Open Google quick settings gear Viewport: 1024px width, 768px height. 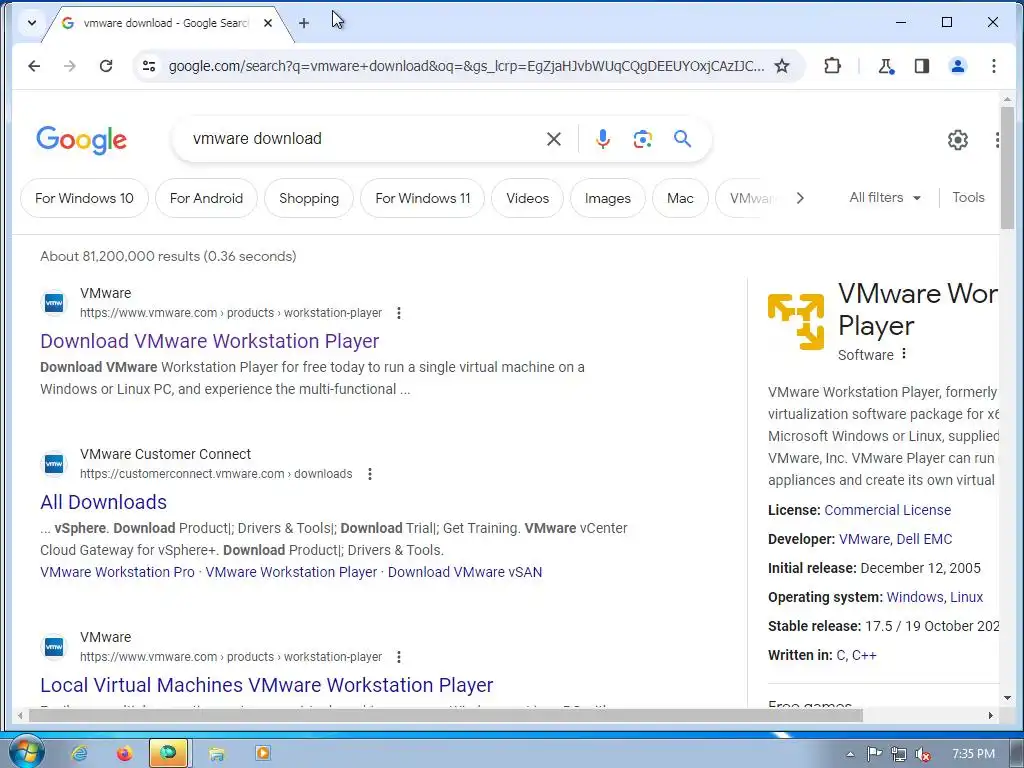(x=957, y=140)
